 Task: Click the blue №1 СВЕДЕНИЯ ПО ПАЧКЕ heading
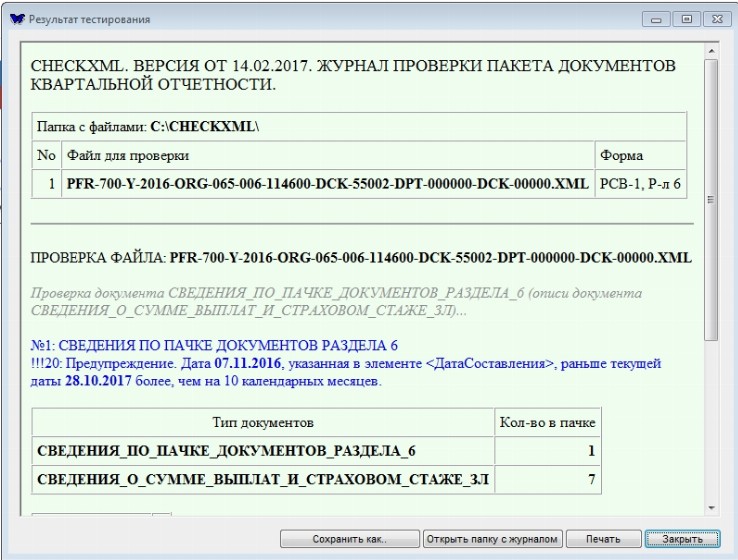[x=215, y=344]
